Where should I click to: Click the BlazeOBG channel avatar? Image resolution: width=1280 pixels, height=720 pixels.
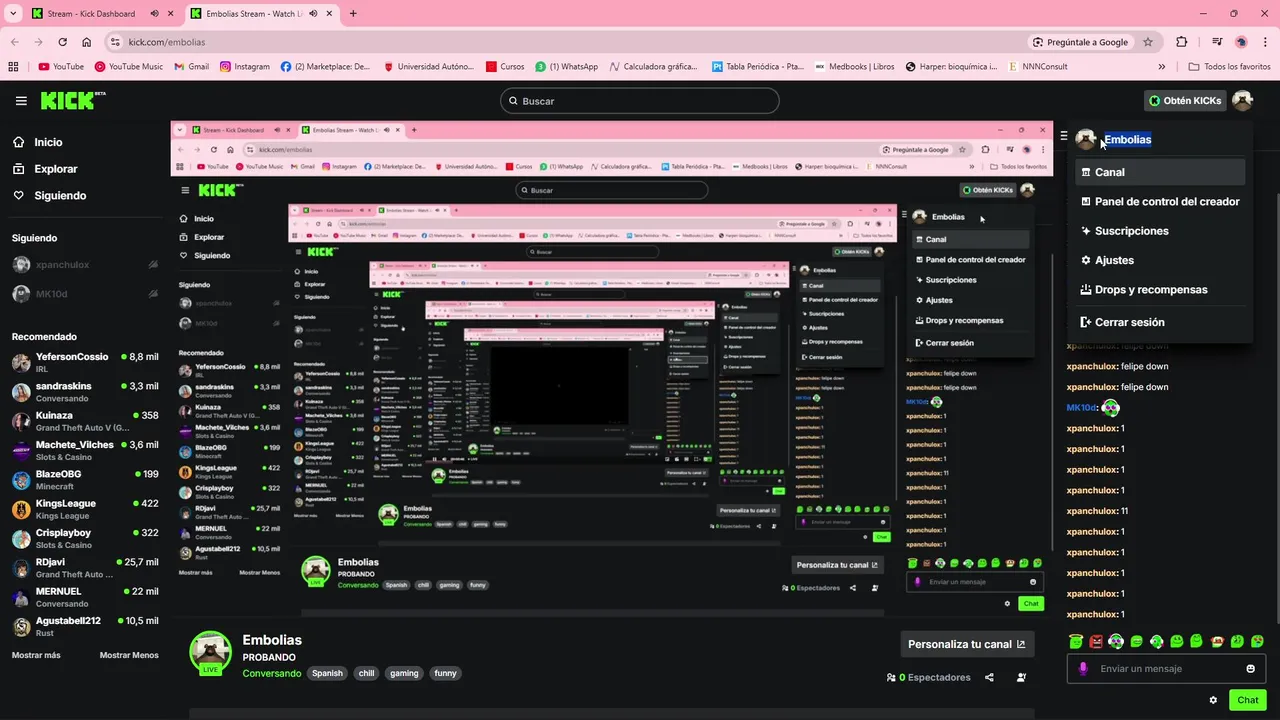pos(21,480)
